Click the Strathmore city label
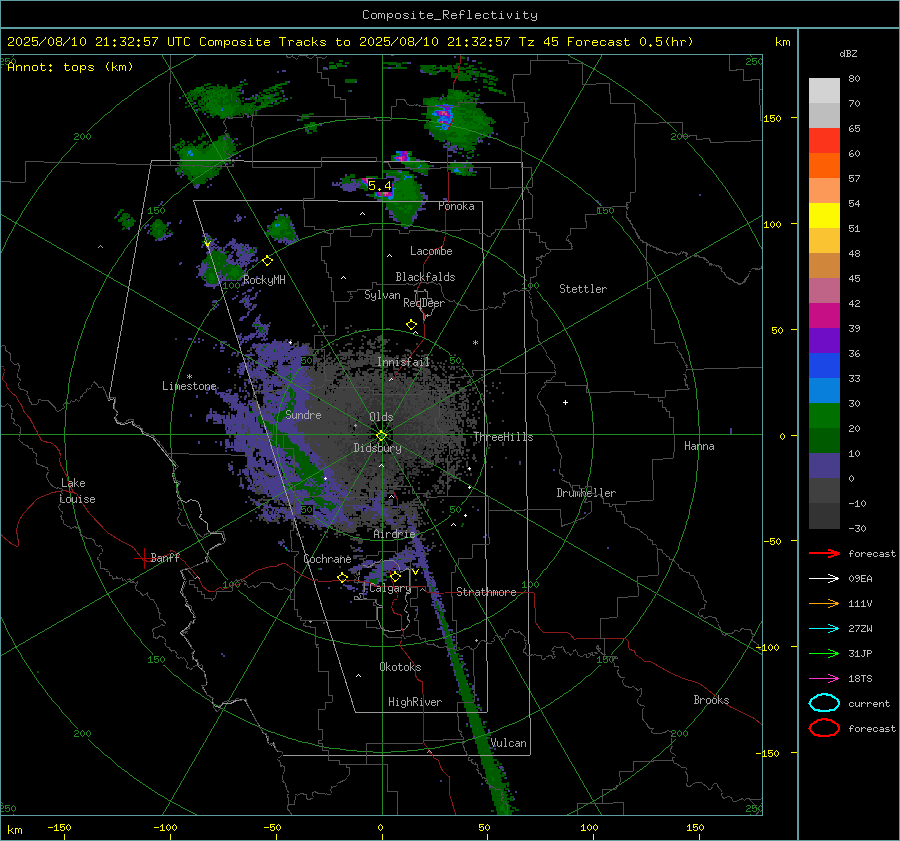 486,592
